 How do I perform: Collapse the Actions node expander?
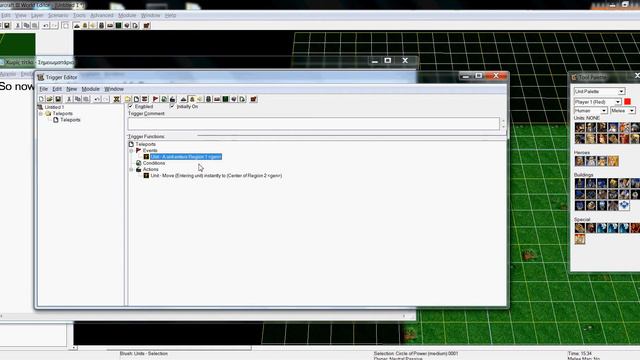(131, 169)
